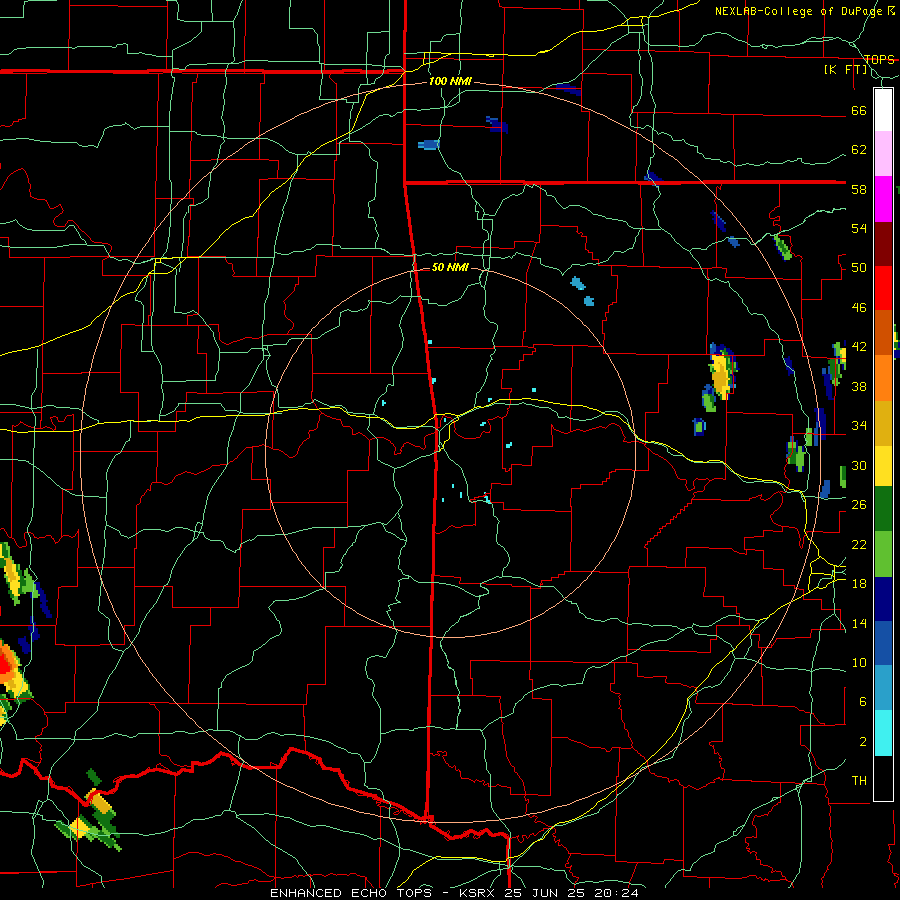Click the light pink legend swatch

point(883,154)
